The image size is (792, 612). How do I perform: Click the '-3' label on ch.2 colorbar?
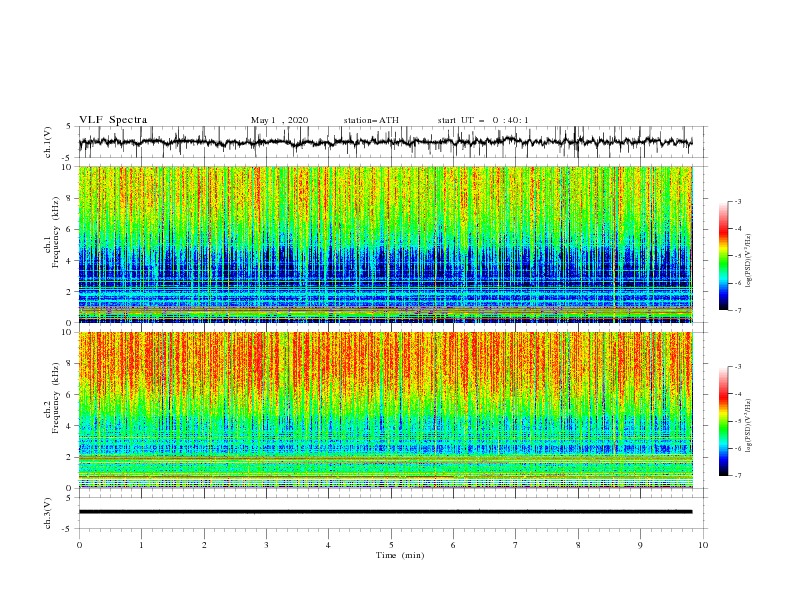coord(738,367)
